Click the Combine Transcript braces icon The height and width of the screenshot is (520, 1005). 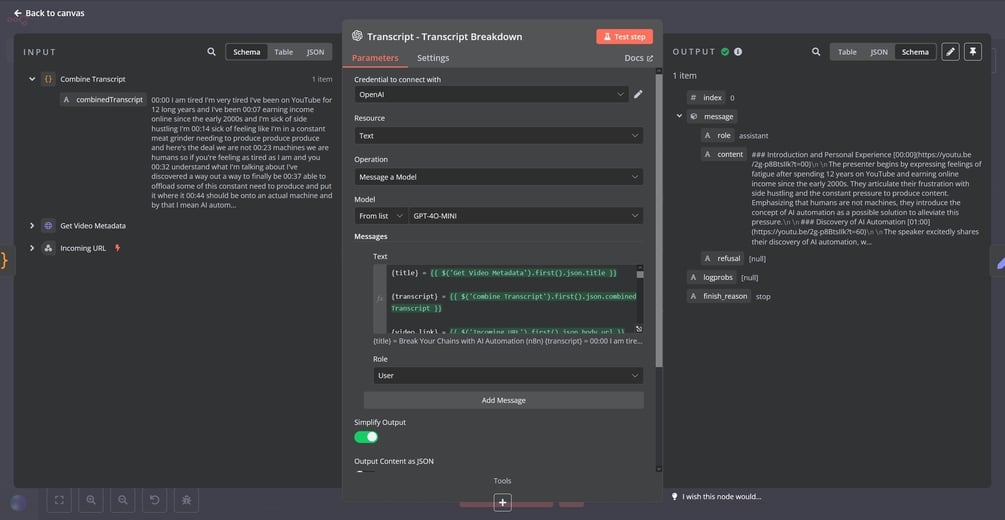point(48,79)
